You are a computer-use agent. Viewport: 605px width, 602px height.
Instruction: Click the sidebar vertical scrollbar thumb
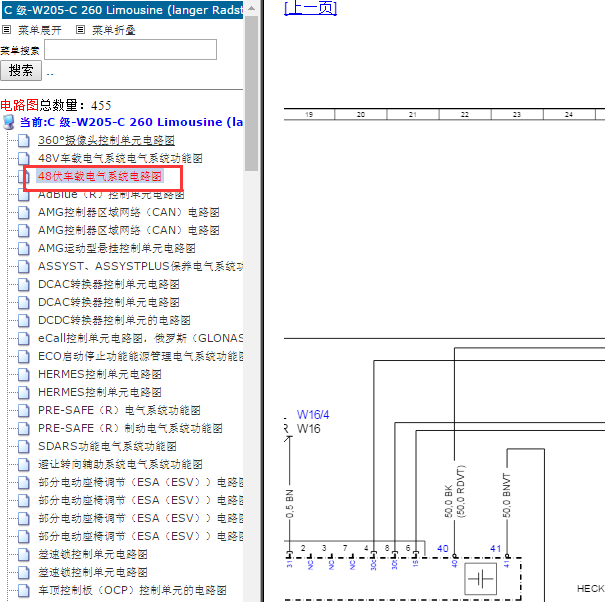click(251, 93)
